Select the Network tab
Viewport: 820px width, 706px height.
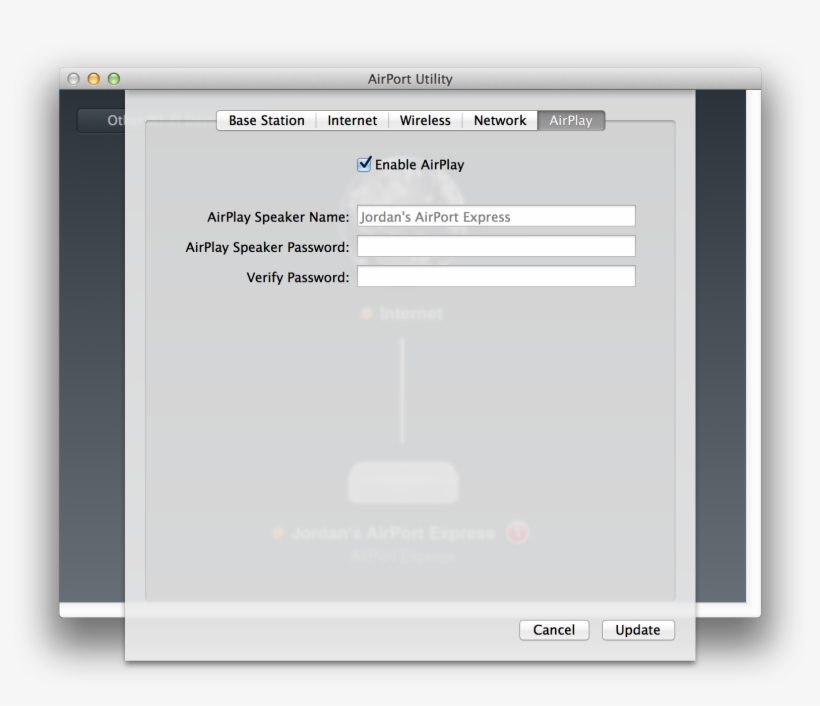(x=499, y=120)
